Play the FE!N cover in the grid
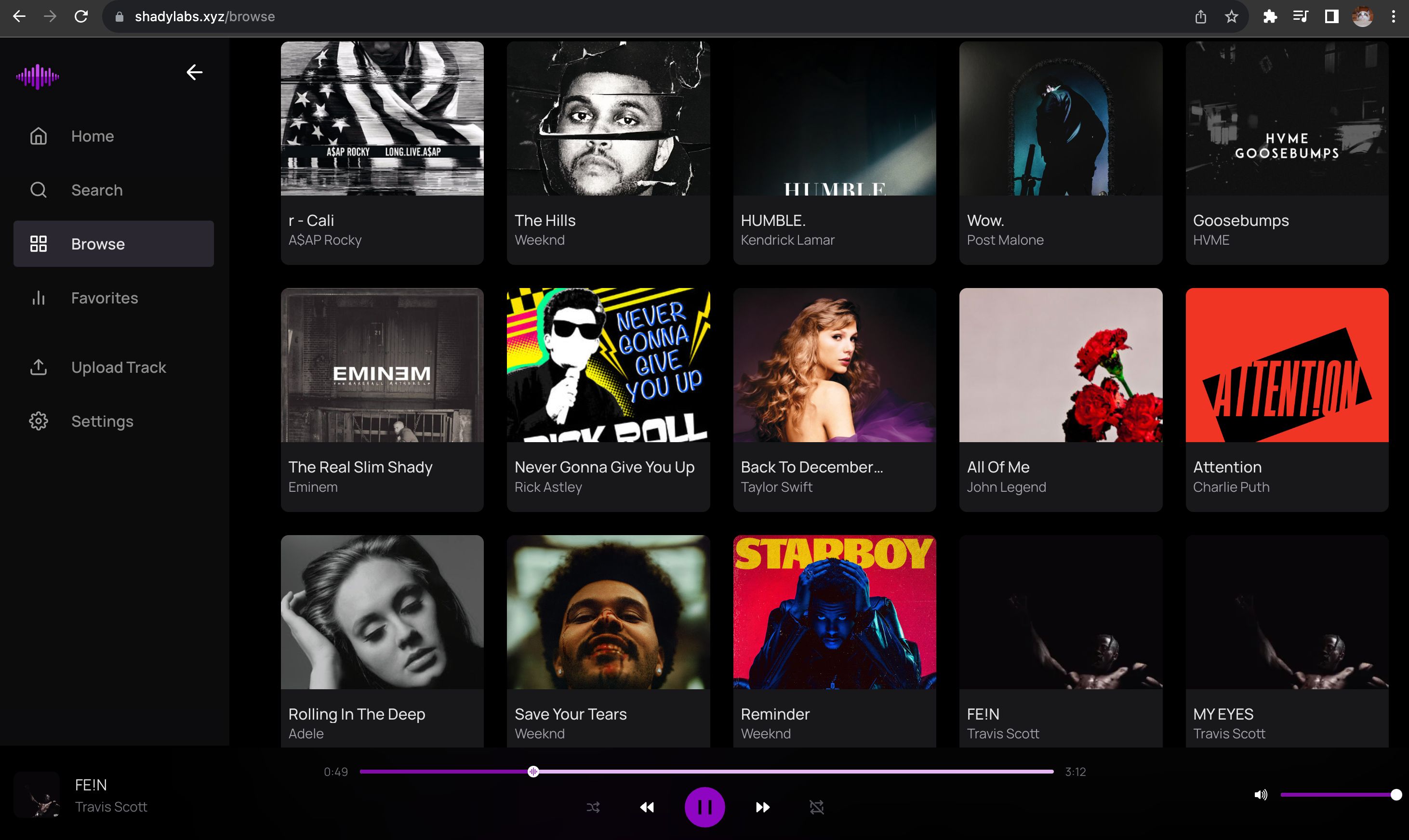Image resolution: width=1409 pixels, height=840 pixels. coord(1061,612)
